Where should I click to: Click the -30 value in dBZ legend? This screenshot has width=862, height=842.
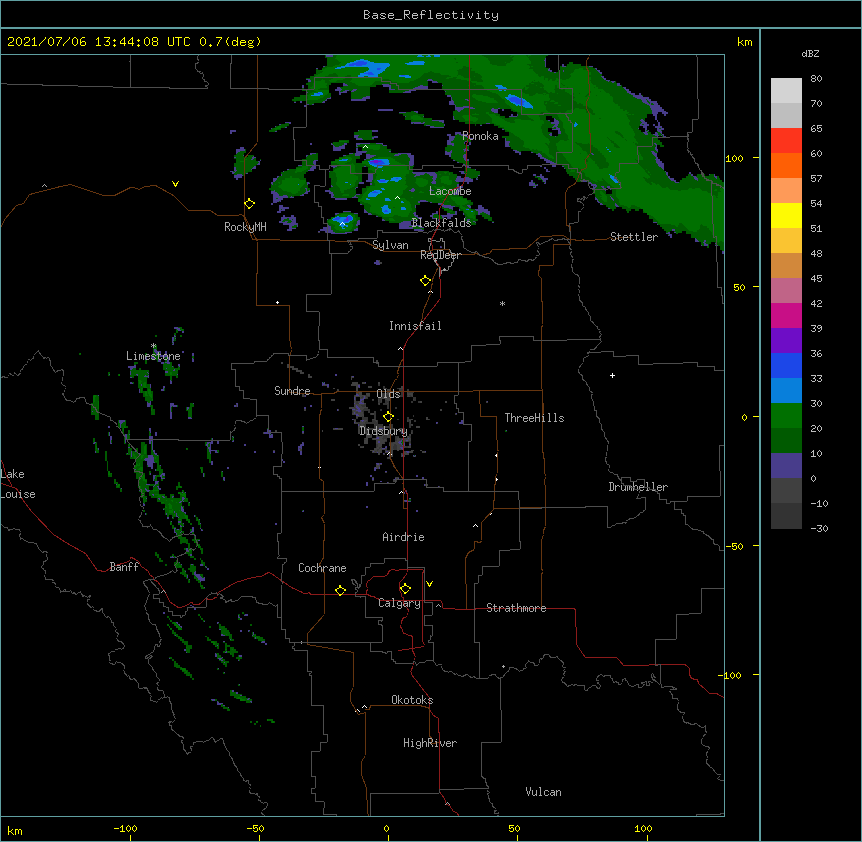(819, 528)
